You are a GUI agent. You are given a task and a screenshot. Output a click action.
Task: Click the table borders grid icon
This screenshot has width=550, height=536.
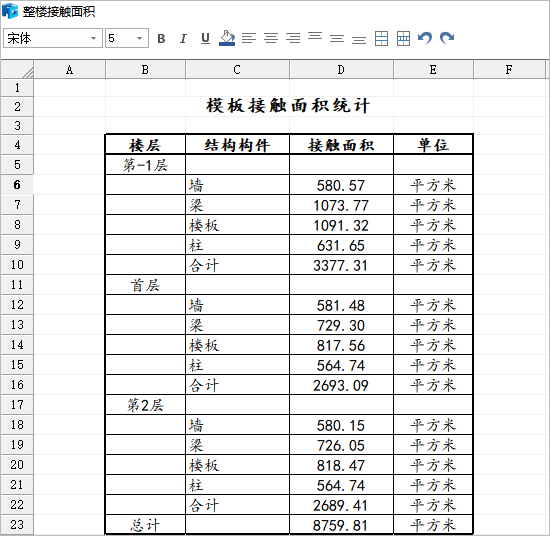[x=403, y=38]
